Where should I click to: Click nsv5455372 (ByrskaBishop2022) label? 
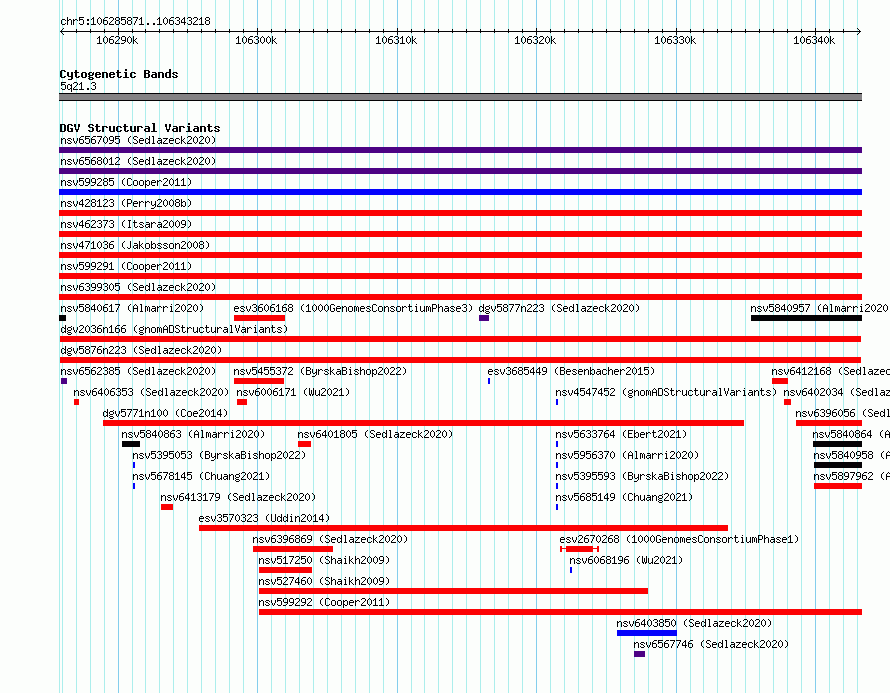tap(320, 371)
